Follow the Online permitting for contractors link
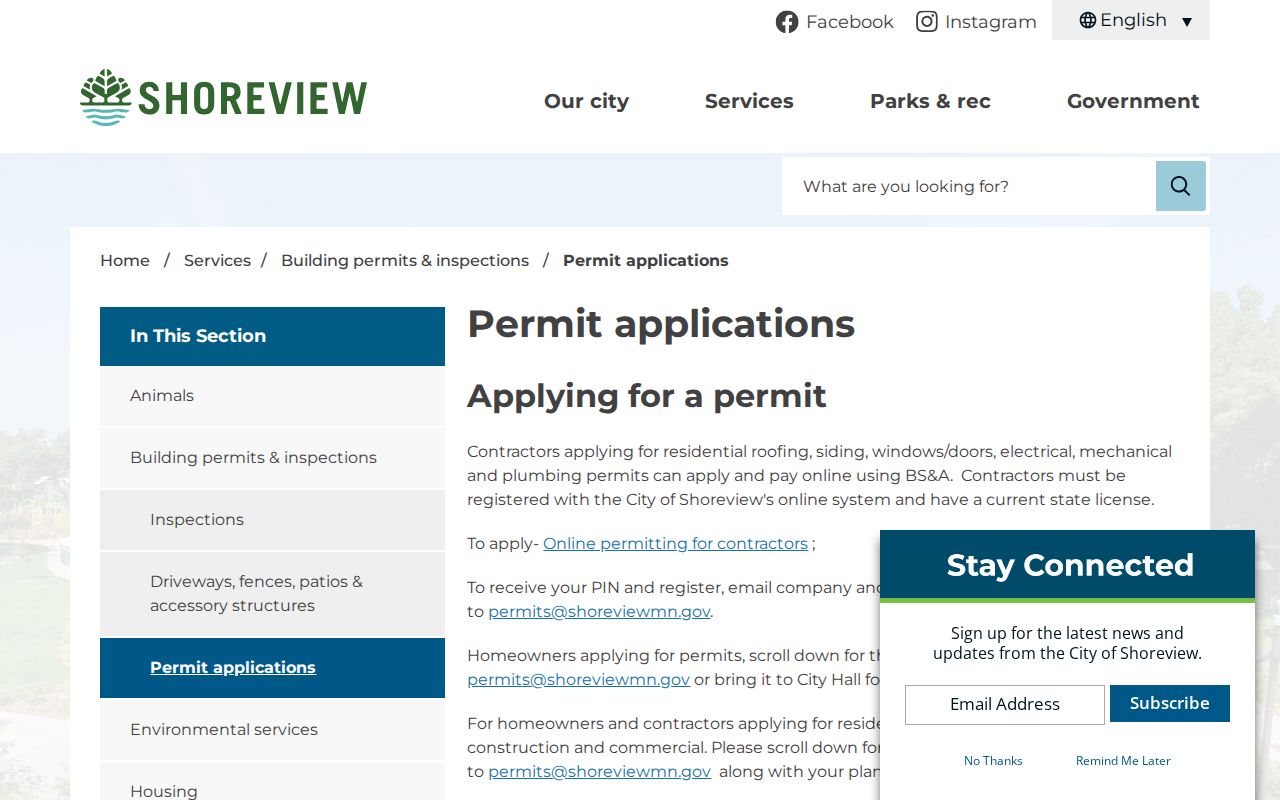The height and width of the screenshot is (800, 1280). tap(675, 543)
